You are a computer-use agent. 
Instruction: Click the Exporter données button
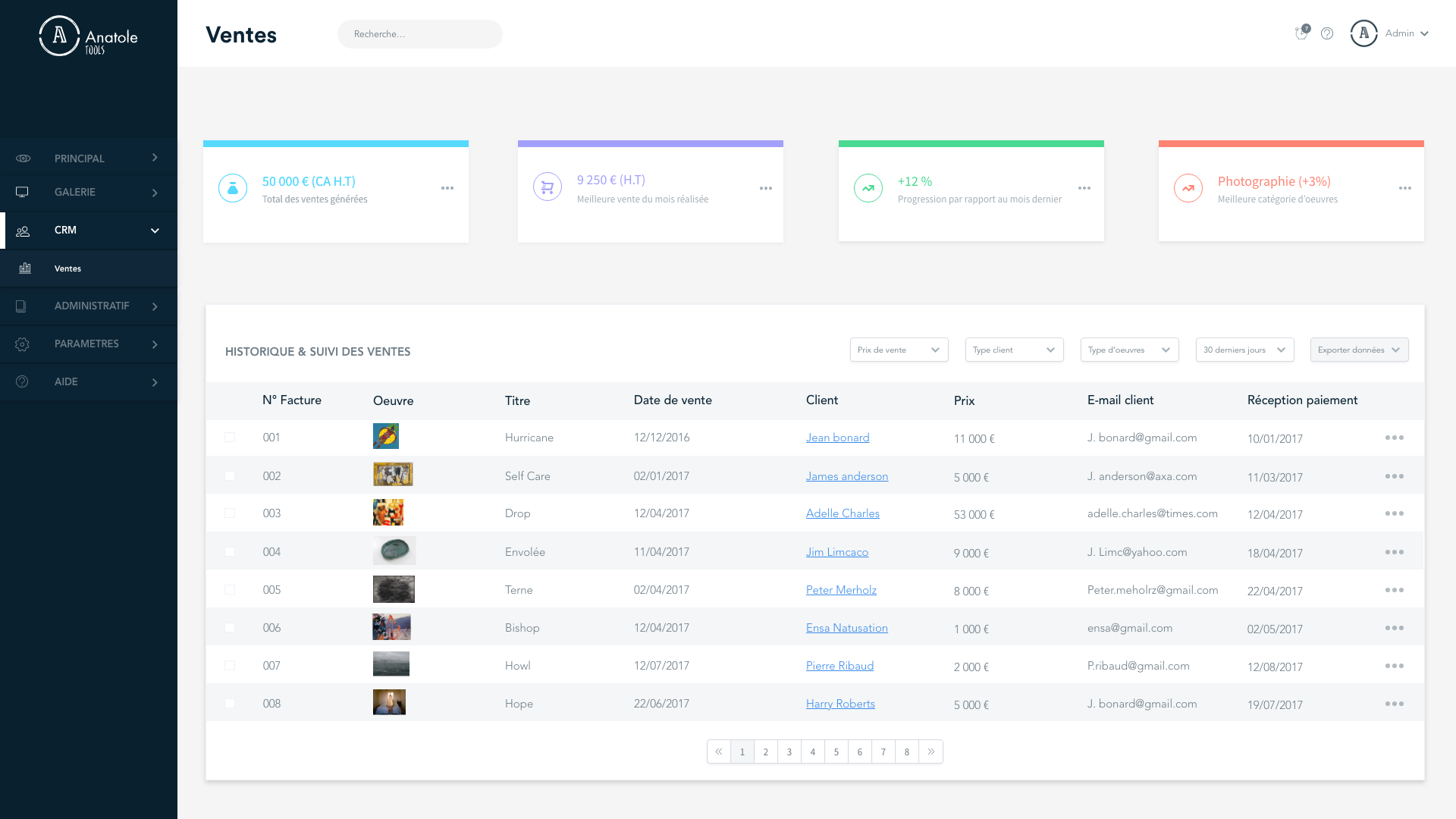pos(1359,350)
